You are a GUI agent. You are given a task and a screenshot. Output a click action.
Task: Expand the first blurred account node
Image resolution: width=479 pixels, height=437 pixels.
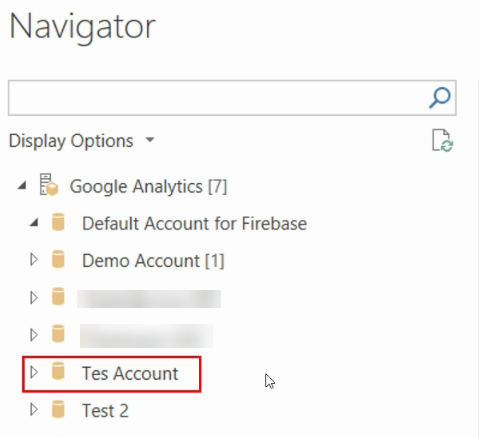tap(34, 298)
